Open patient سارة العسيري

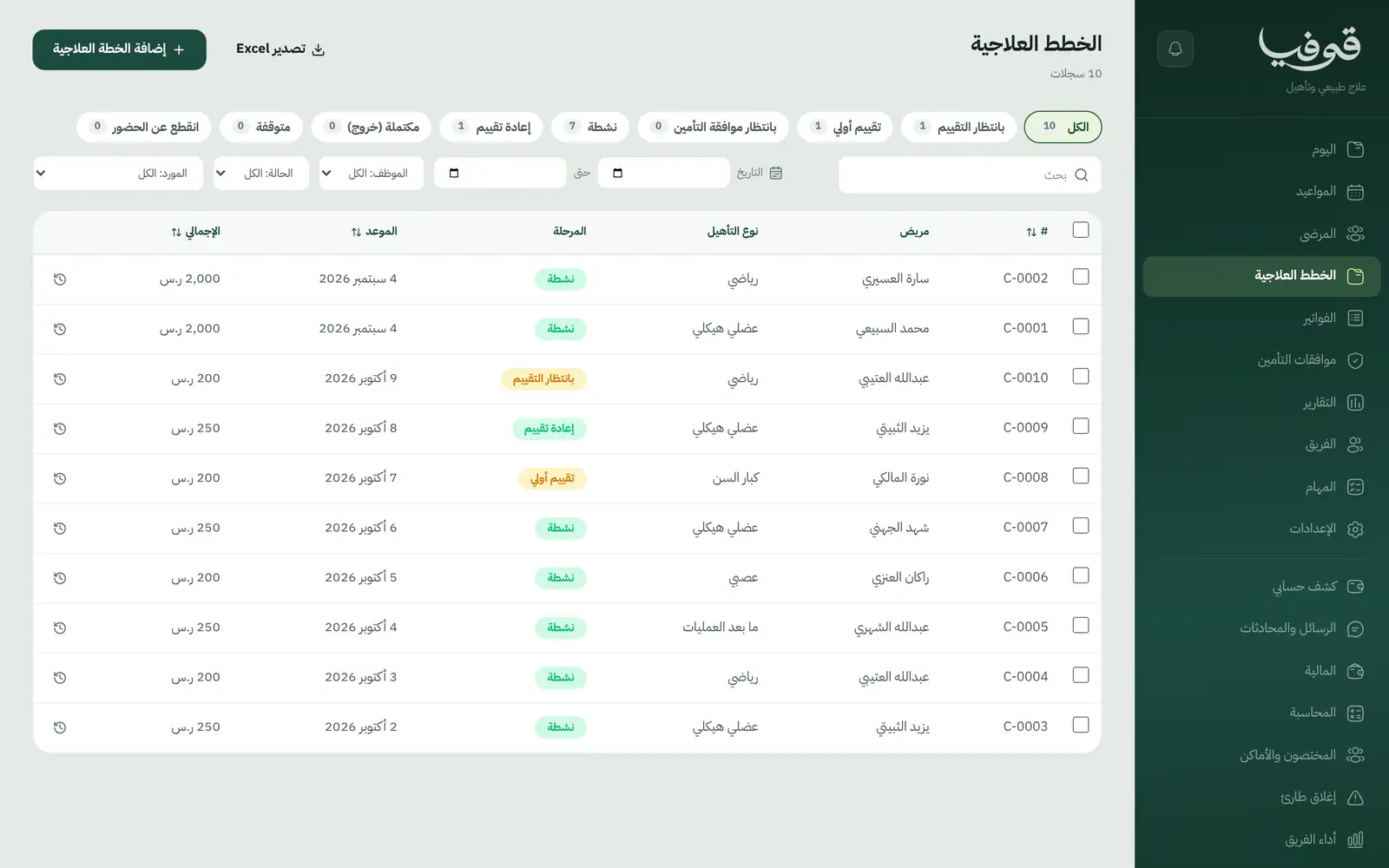[895, 279]
